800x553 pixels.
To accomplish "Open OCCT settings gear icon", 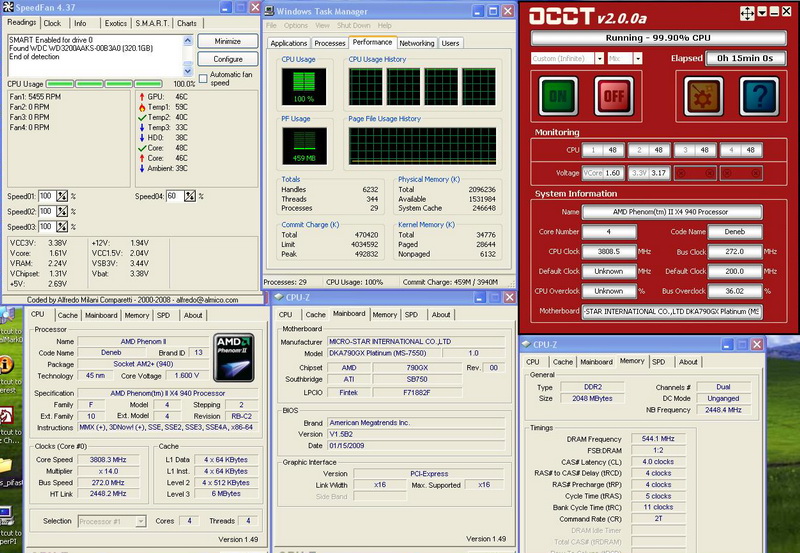I will click(x=703, y=96).
